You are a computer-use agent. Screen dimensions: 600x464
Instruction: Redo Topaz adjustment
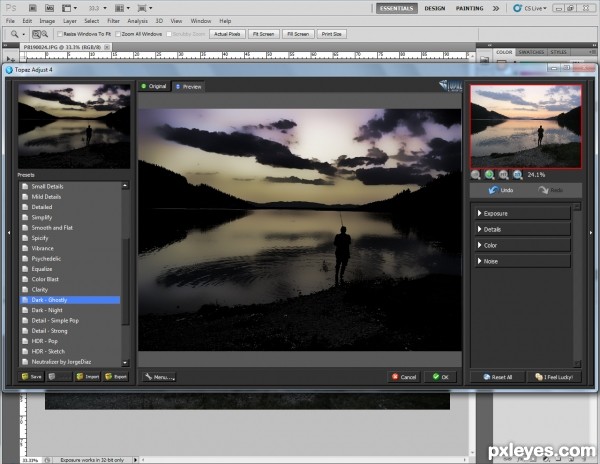coord(550,190)
